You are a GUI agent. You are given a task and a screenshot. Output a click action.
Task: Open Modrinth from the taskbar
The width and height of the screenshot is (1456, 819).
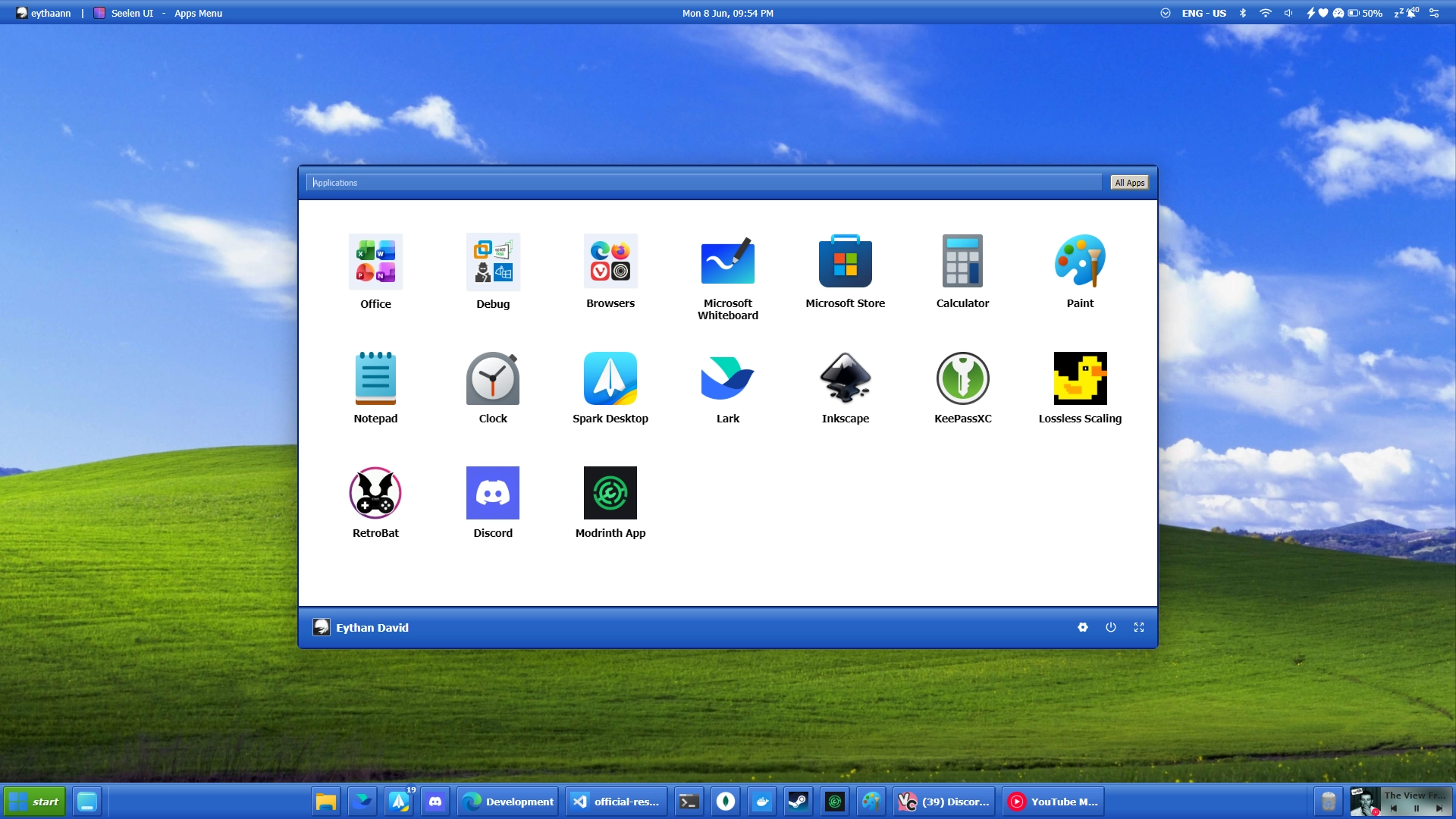click(x=835, y=802)
